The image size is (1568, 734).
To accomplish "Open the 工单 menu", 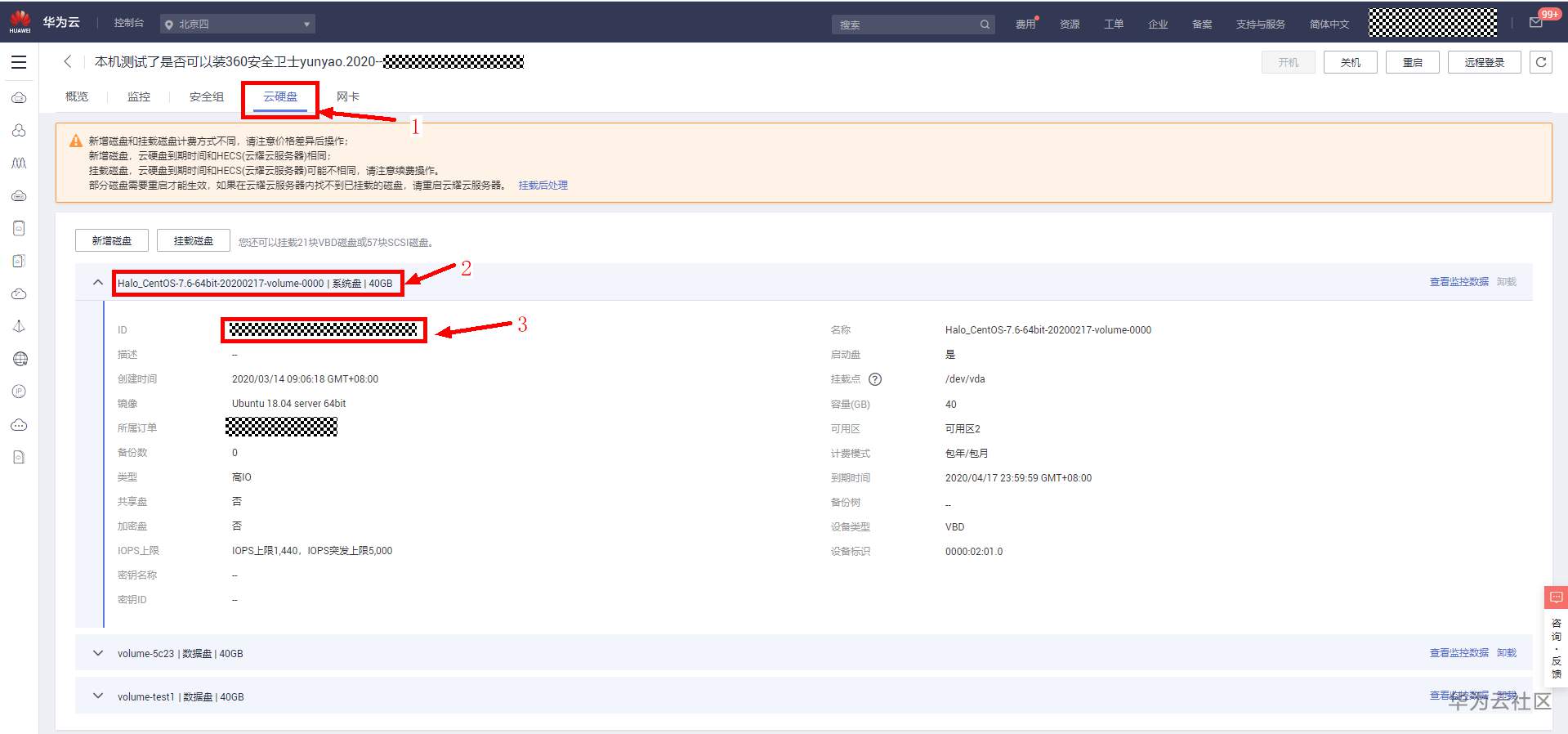I will (1114, 25).
